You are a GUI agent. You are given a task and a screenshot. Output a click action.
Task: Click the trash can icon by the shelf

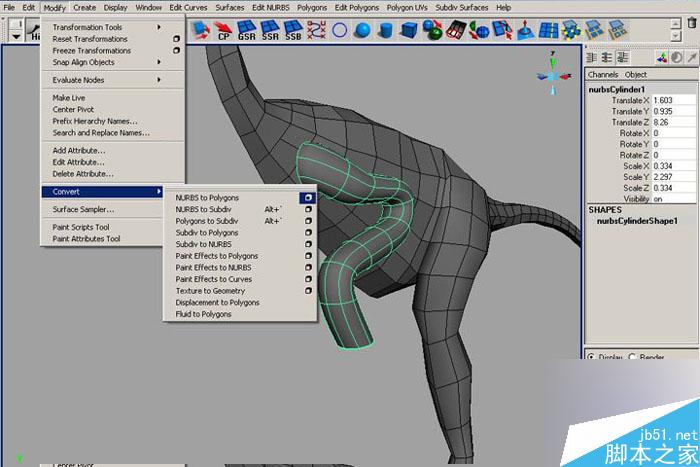click(x=692, y=23)
